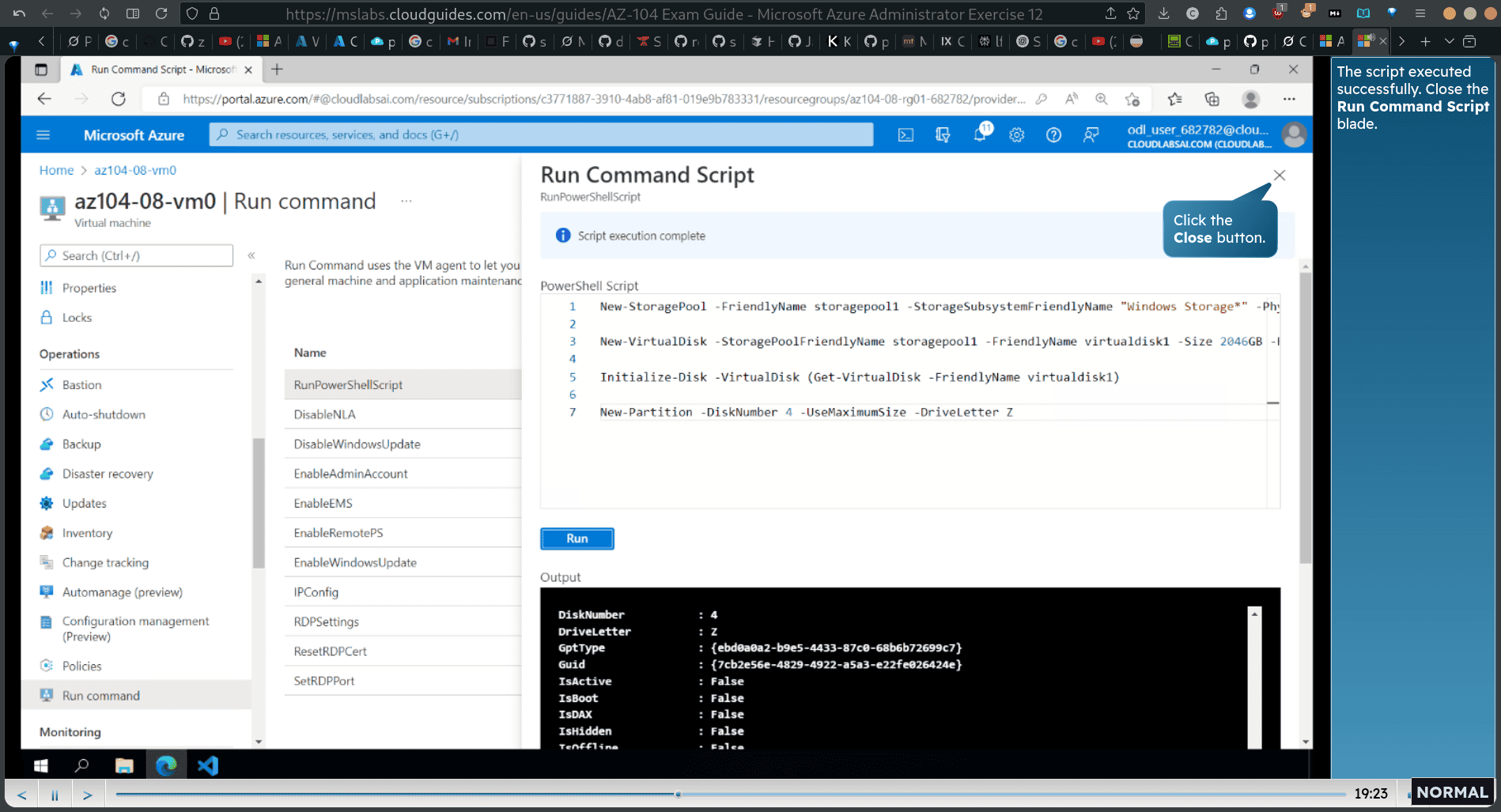Open Change tracking menu item
The image size is (1501, 812).
(x=105, y=563)
